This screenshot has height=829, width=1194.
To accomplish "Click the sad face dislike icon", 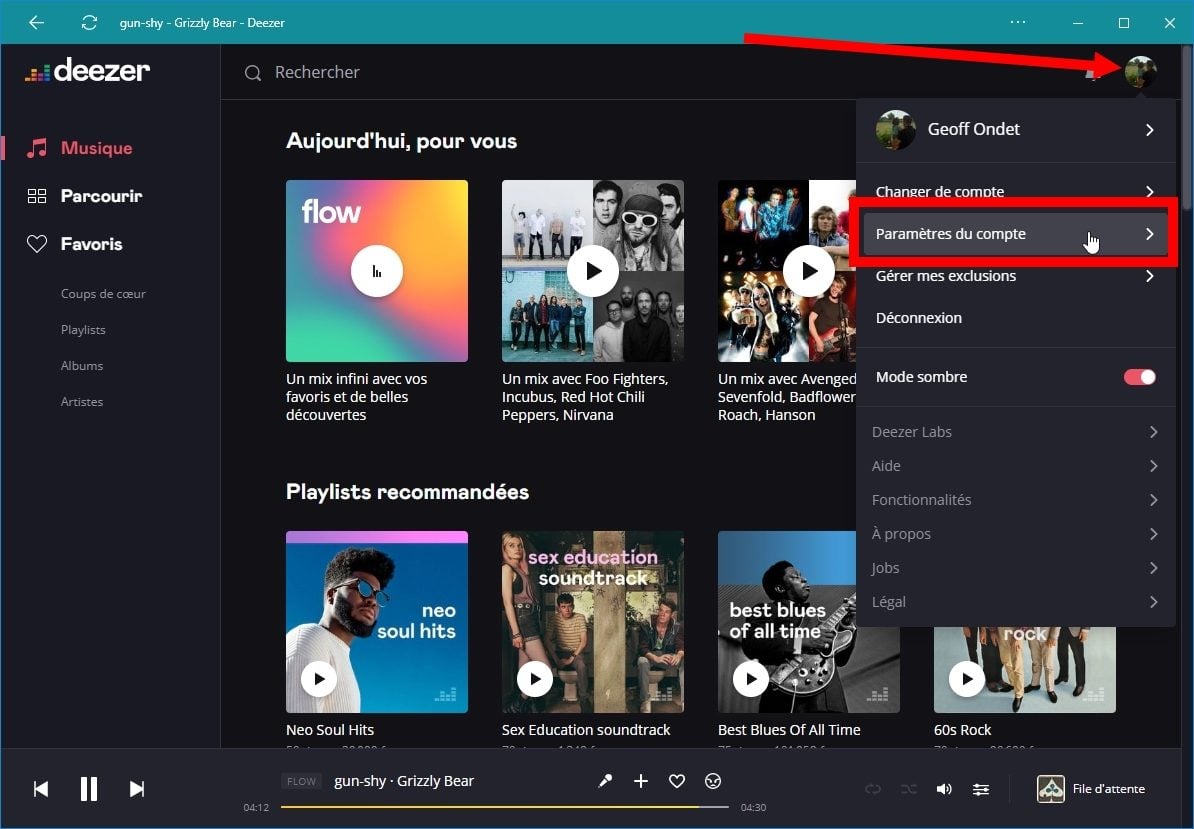I will [713, 781].
